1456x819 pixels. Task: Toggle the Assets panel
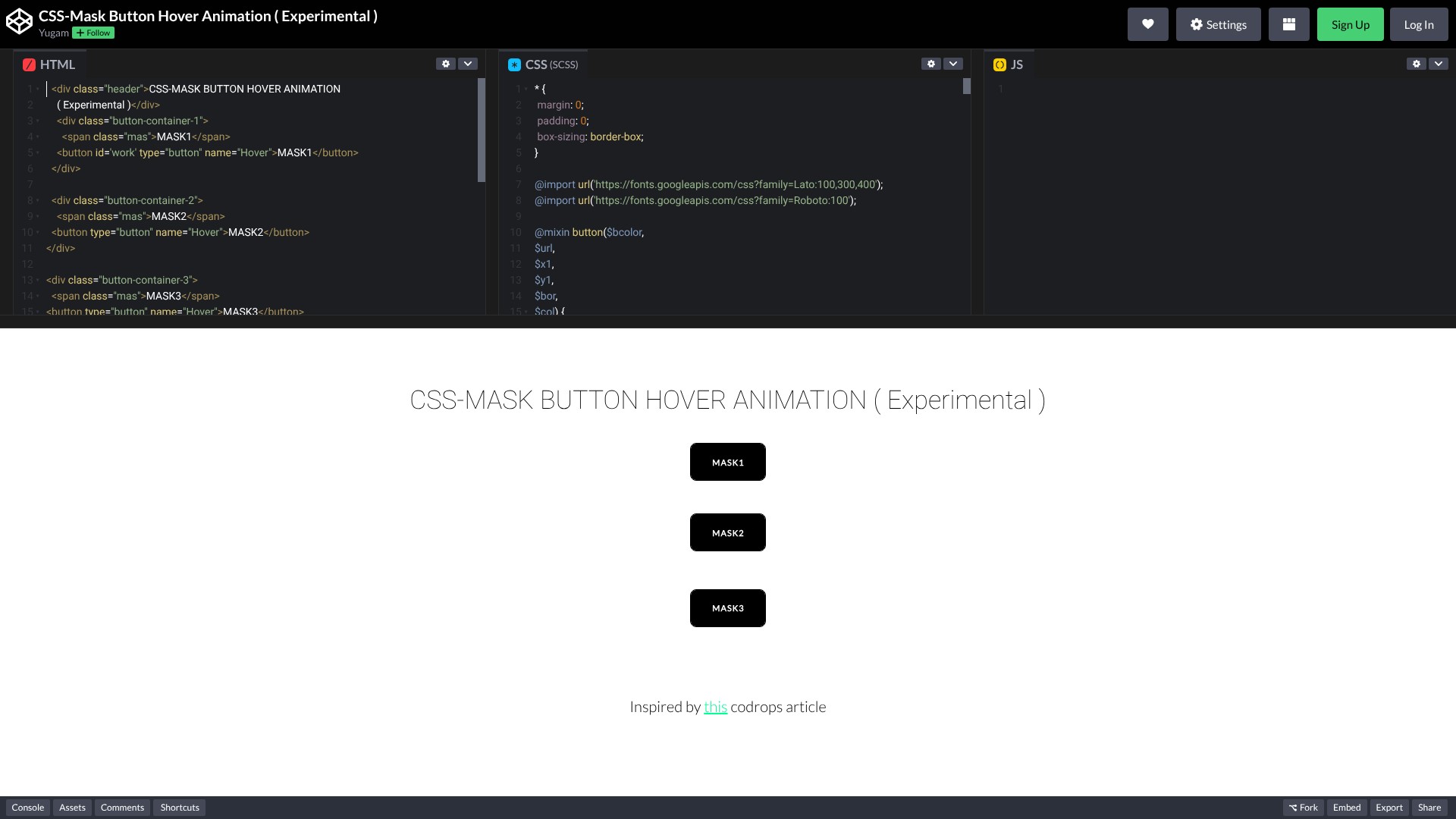tap(72, 808)
